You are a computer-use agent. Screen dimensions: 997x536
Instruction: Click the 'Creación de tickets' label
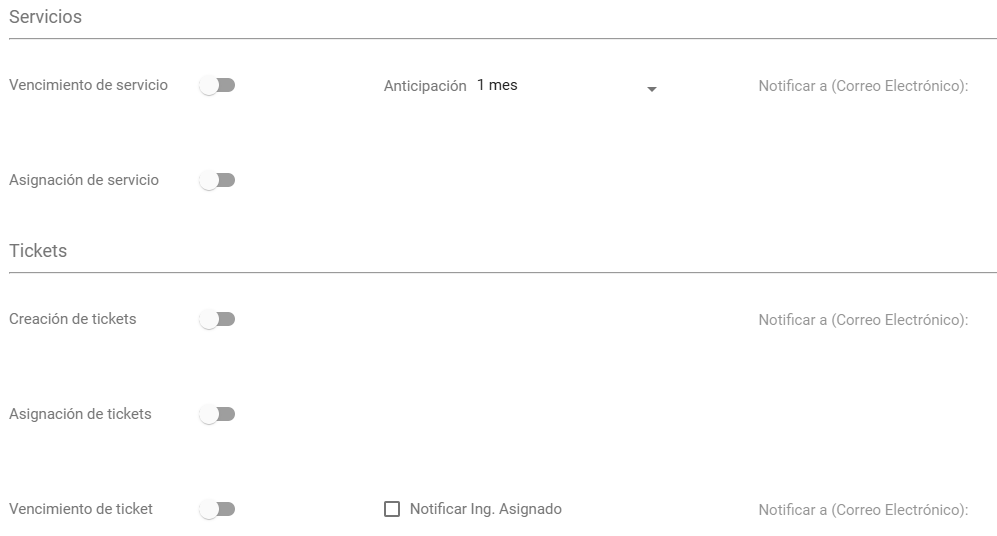click(73, 319)
